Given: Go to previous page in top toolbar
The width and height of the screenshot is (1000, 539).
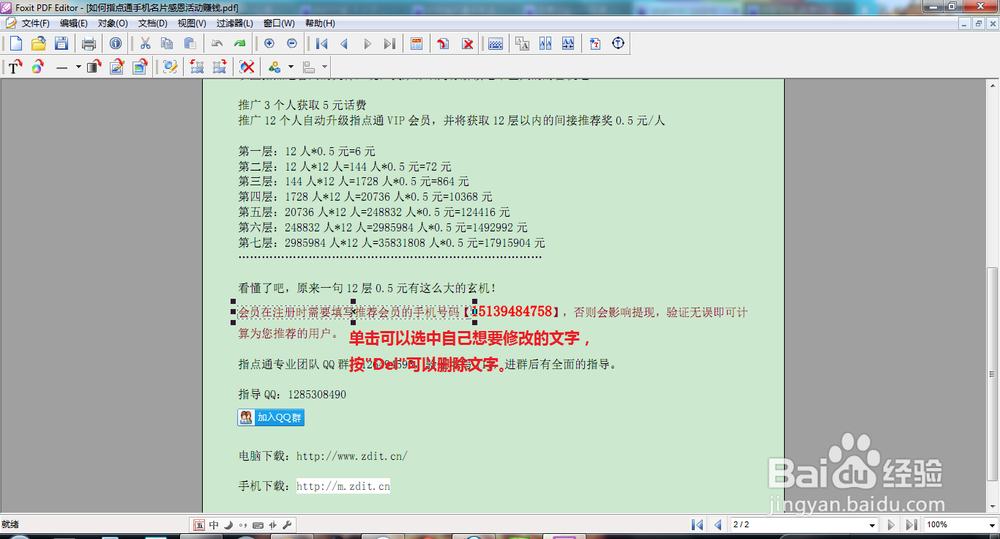Looking at the screenshot, I should click(344, 43).
